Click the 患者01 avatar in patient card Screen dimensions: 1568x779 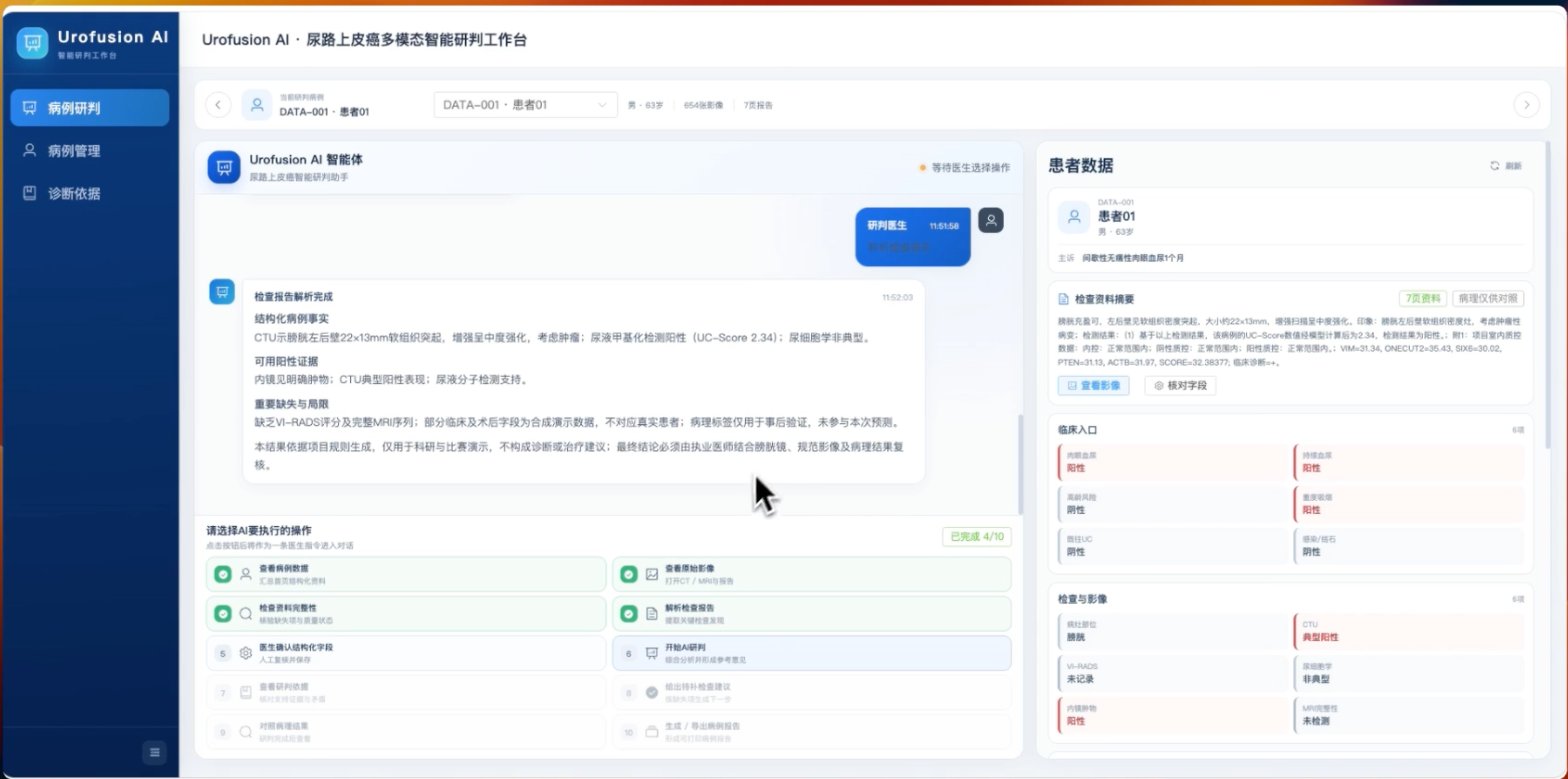[1074, 216]
